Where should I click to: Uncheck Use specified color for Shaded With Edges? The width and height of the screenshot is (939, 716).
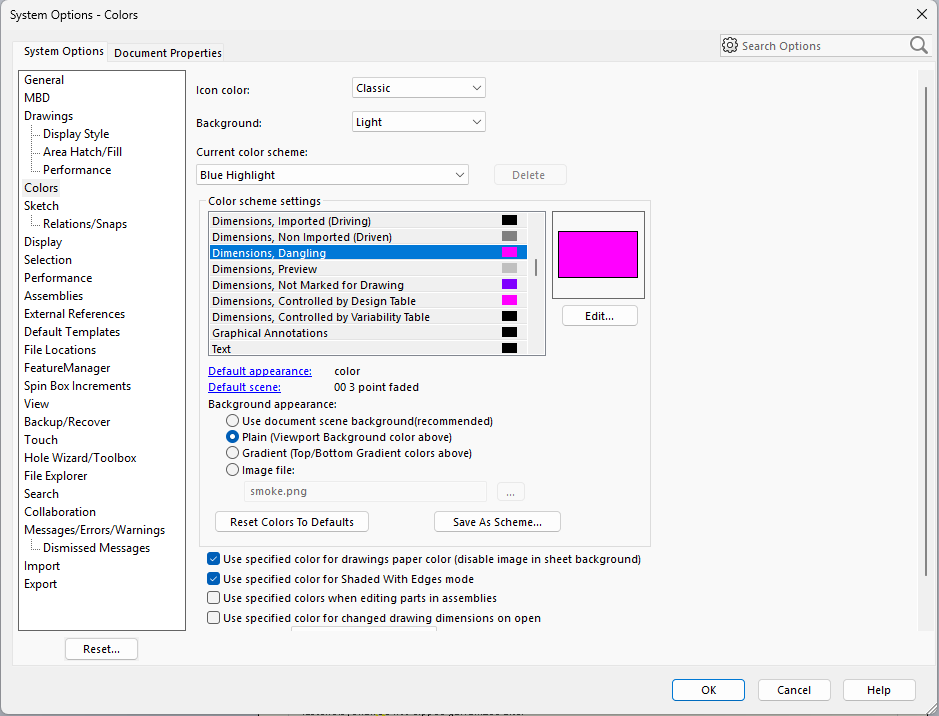point(214,579)
